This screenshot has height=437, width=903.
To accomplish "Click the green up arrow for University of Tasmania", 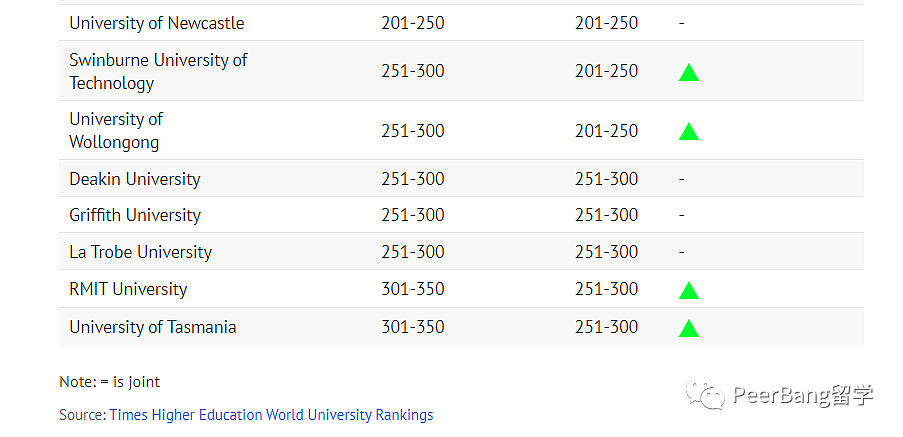I will pyautogui.click(x=689, y=328).
